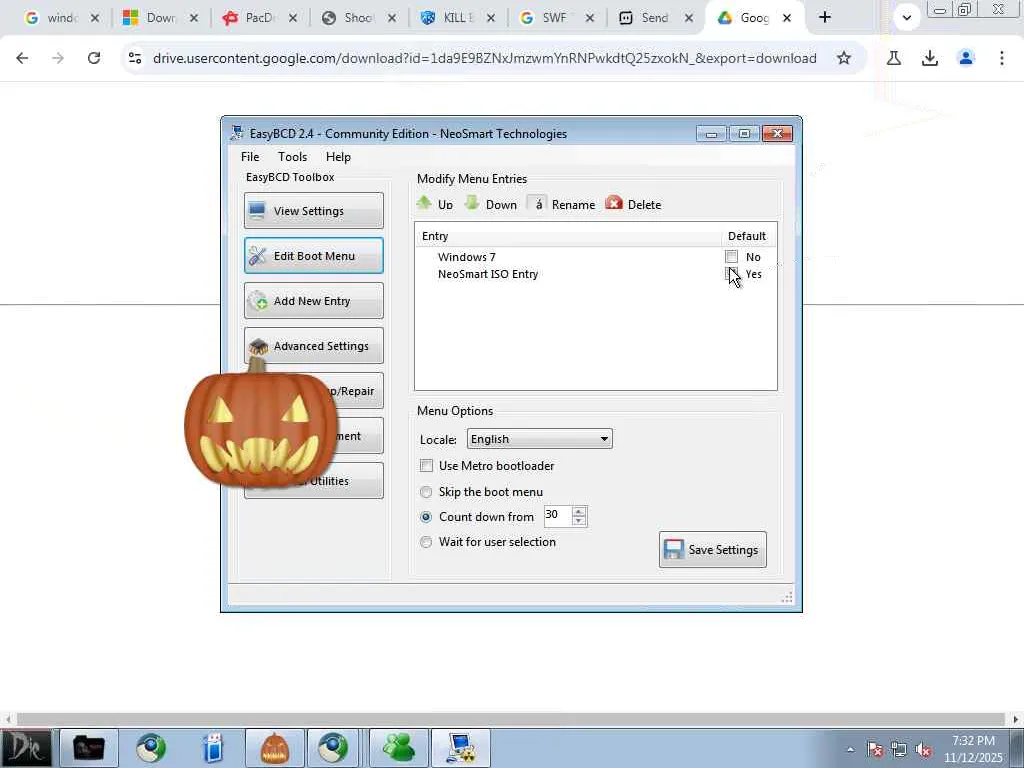Click the muted volume tray icon
Image resolution: width=1024 pixels, height=768 pixels.
[x=924, y=749]
